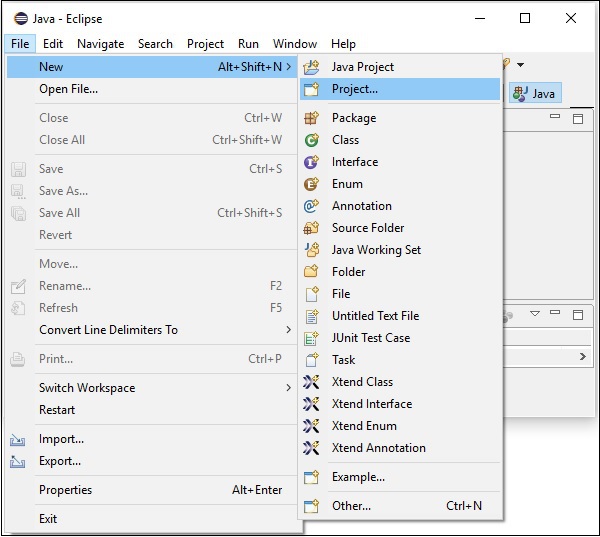The image size is (600, 537).
Task: Expand the Switch Workspace submenu arrow
Action: pos(289,388)
